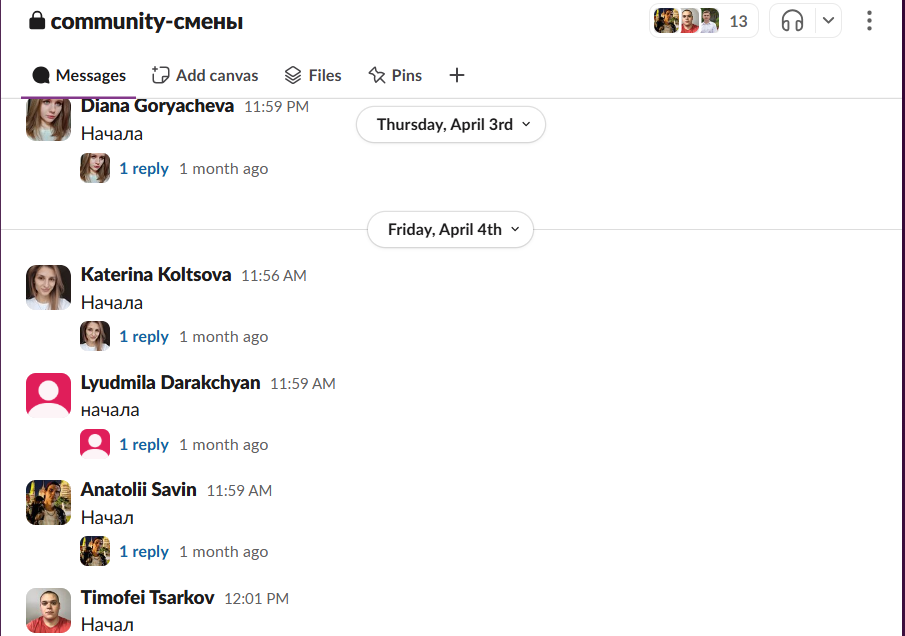Click Lyudmila Darakchyan's default pink avatar
The height and width of the screenshot is (636, 905).
coord(48,395)
